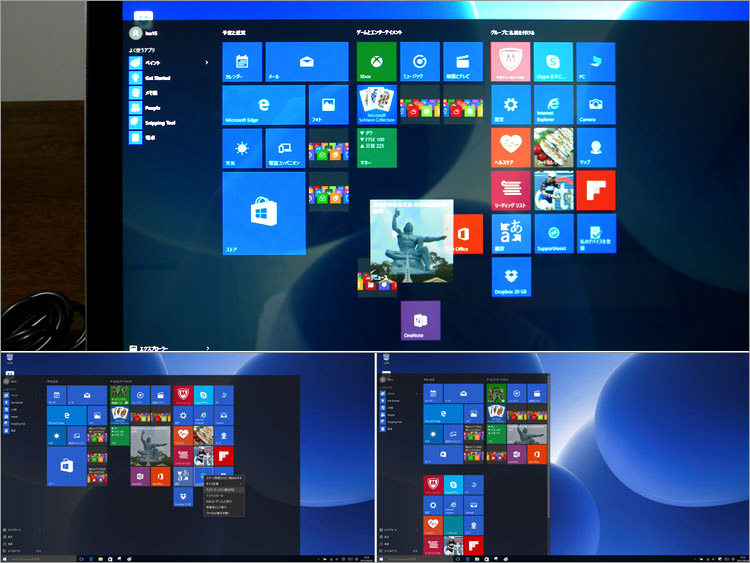The image size is (750, 563).
Task: Click the Windows Start button in bottom-right screenshot
Action: pyautogui.click(x=381, y=559)
